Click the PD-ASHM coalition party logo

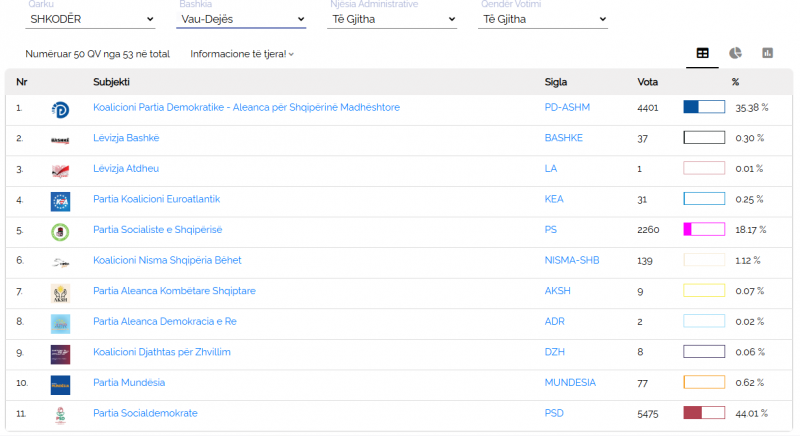coord(60,108)
